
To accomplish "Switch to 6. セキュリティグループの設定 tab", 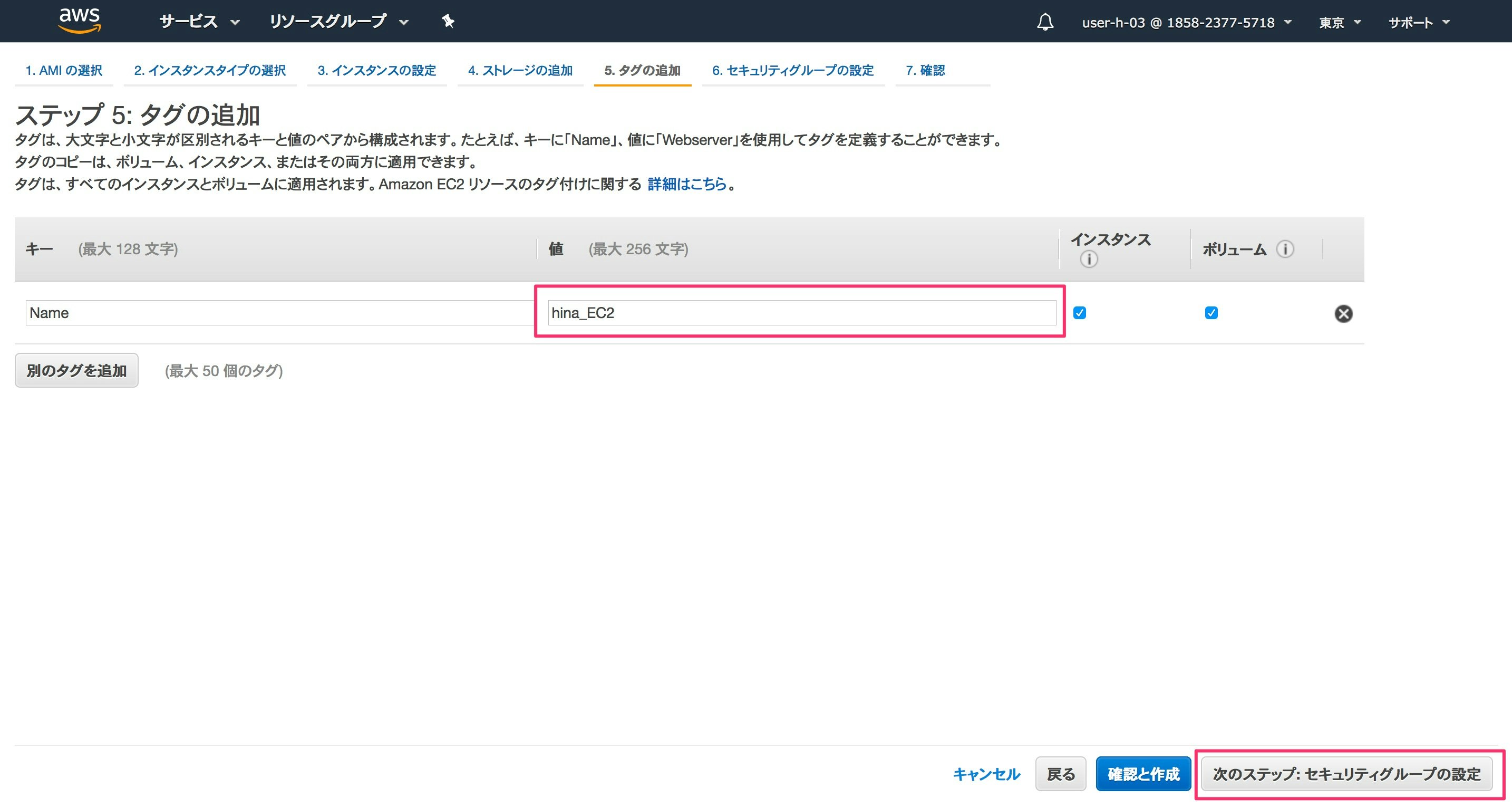I will [792, 71].
